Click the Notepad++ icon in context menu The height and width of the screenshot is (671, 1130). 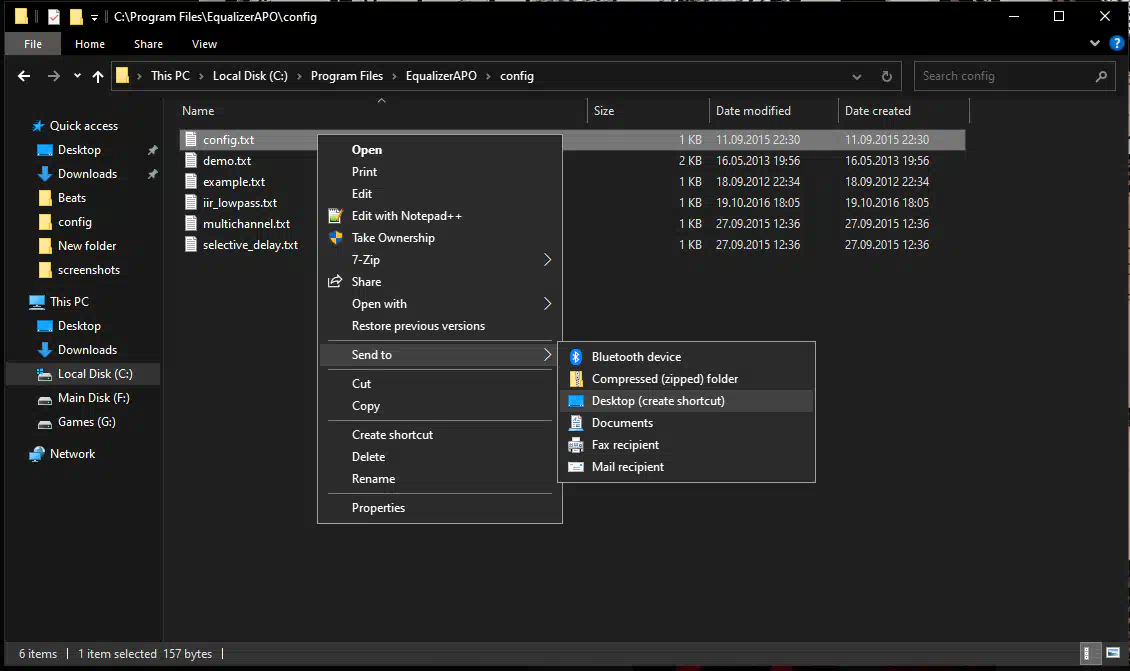pyautogui.click(x=335, y=215)
